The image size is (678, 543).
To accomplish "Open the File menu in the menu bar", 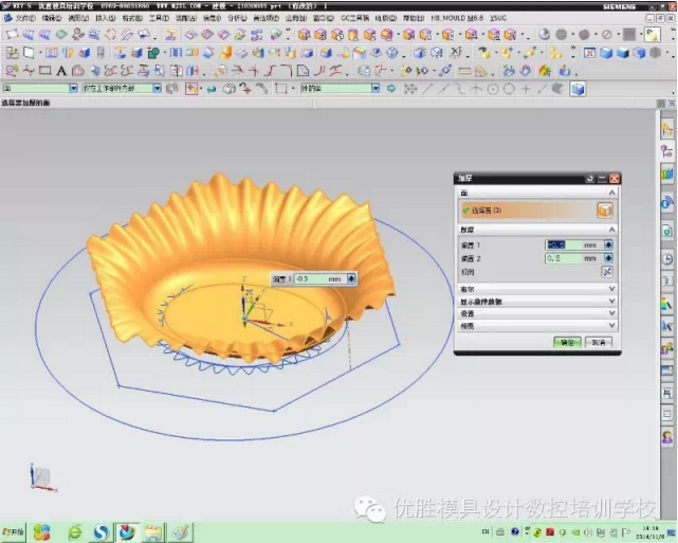I will (x=25, y=18).
